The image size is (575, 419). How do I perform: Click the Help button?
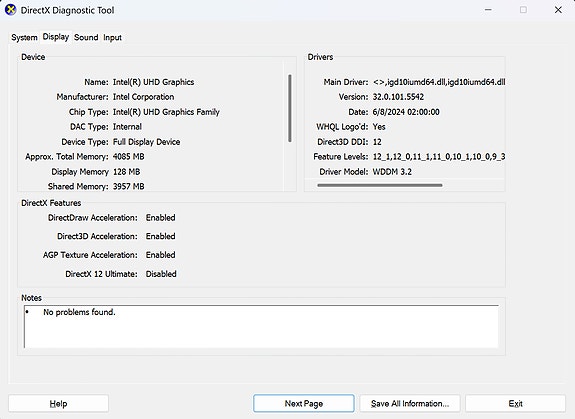pyautogui.click(x=58, y=404)
